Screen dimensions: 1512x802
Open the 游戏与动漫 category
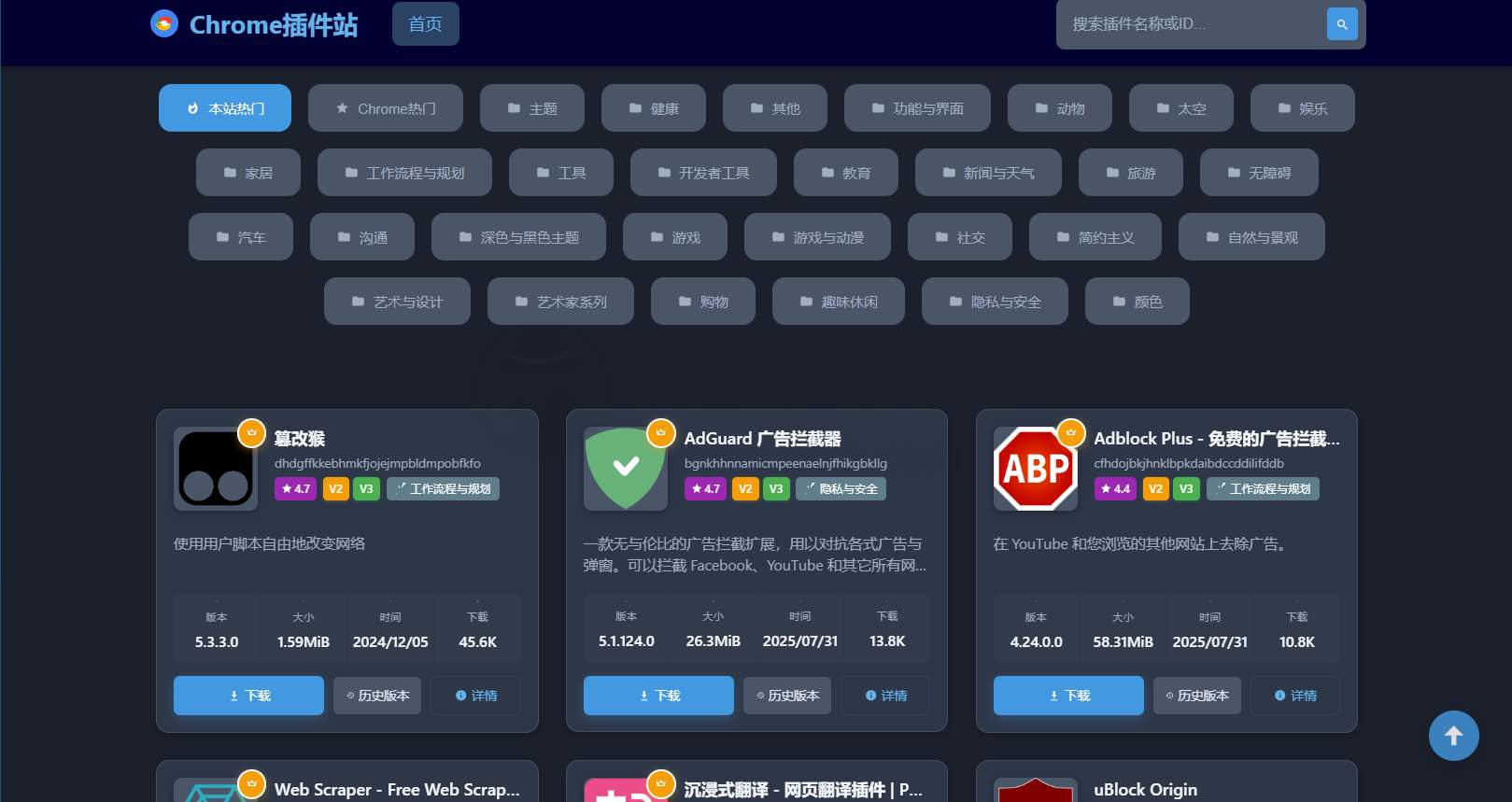817,237
